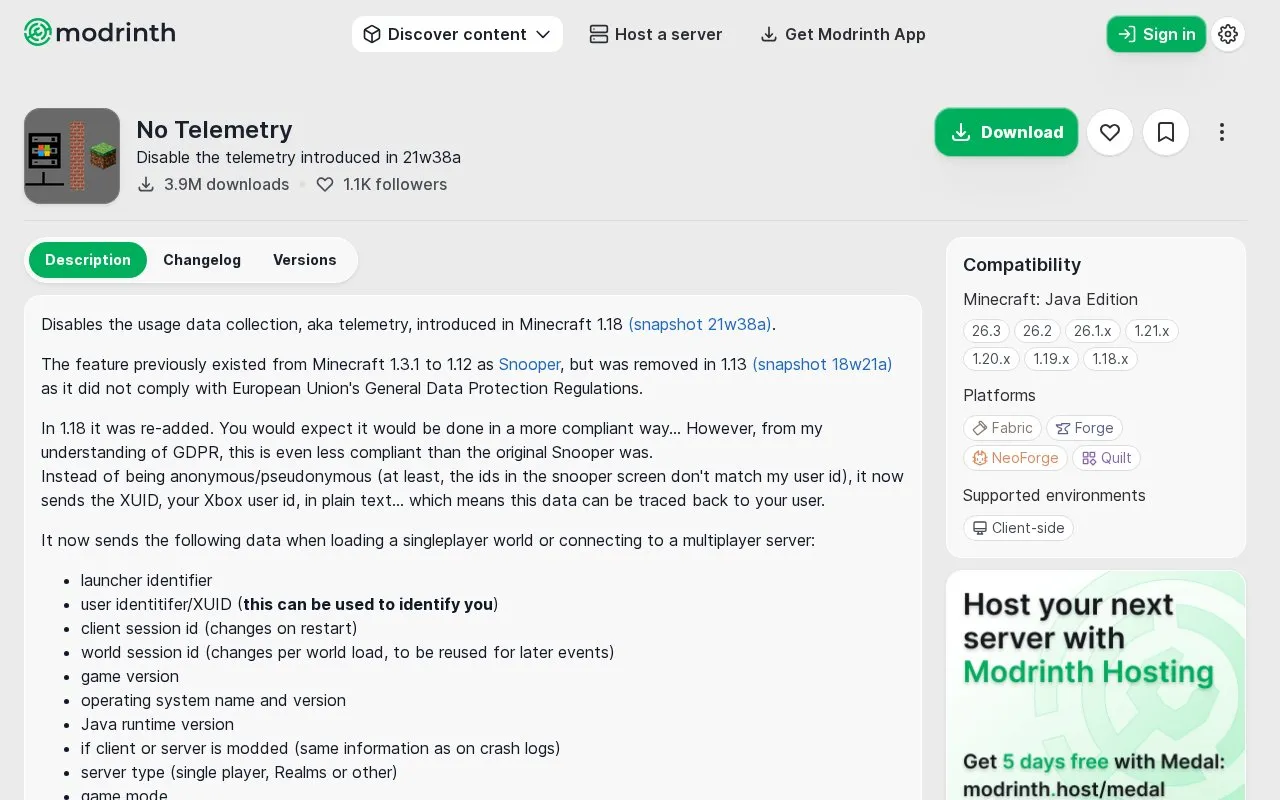Click the 1.19.x version tag

click(x=1051, y=359)
